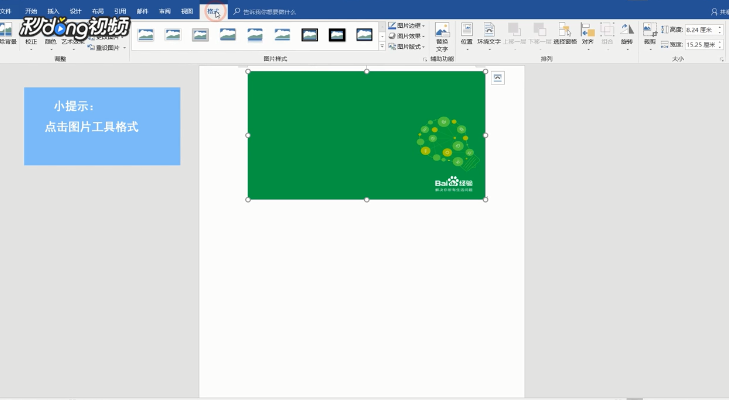Screen dimensions: 729x400
Task: Switch to the 开始 Home tab
Action: click(31, 11)
